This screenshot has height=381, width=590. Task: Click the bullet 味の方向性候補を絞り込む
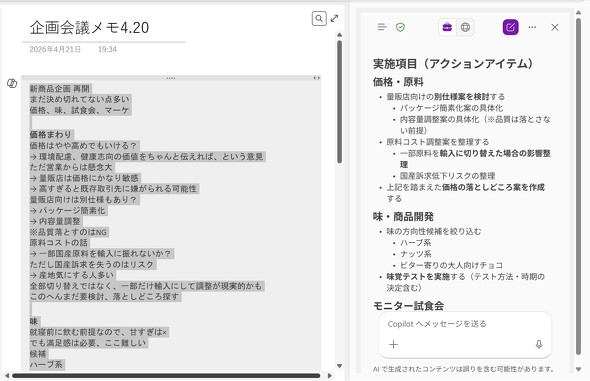point(433,231)
